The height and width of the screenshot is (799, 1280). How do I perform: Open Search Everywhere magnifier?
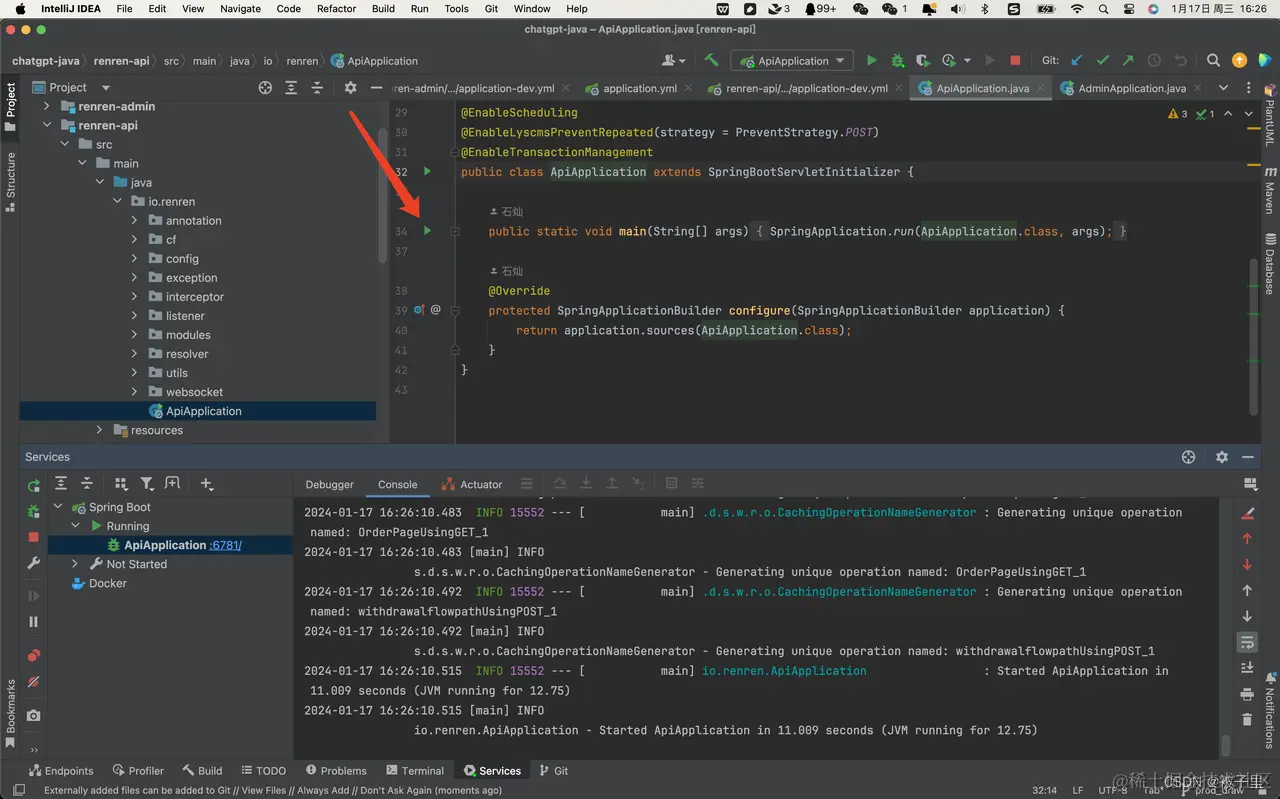(x=1213, y=60)
